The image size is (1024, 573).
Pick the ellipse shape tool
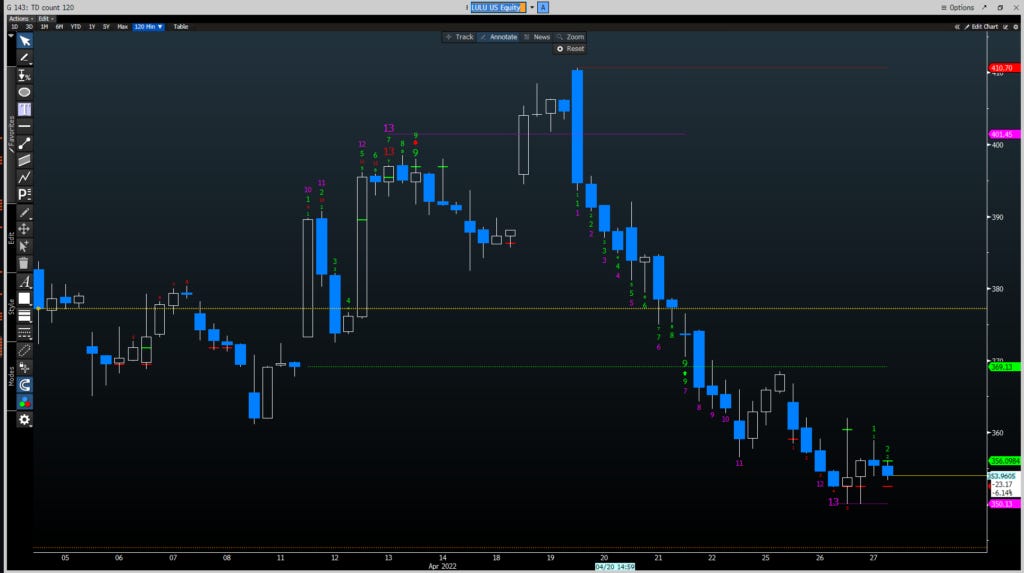[x=24, y=92]
